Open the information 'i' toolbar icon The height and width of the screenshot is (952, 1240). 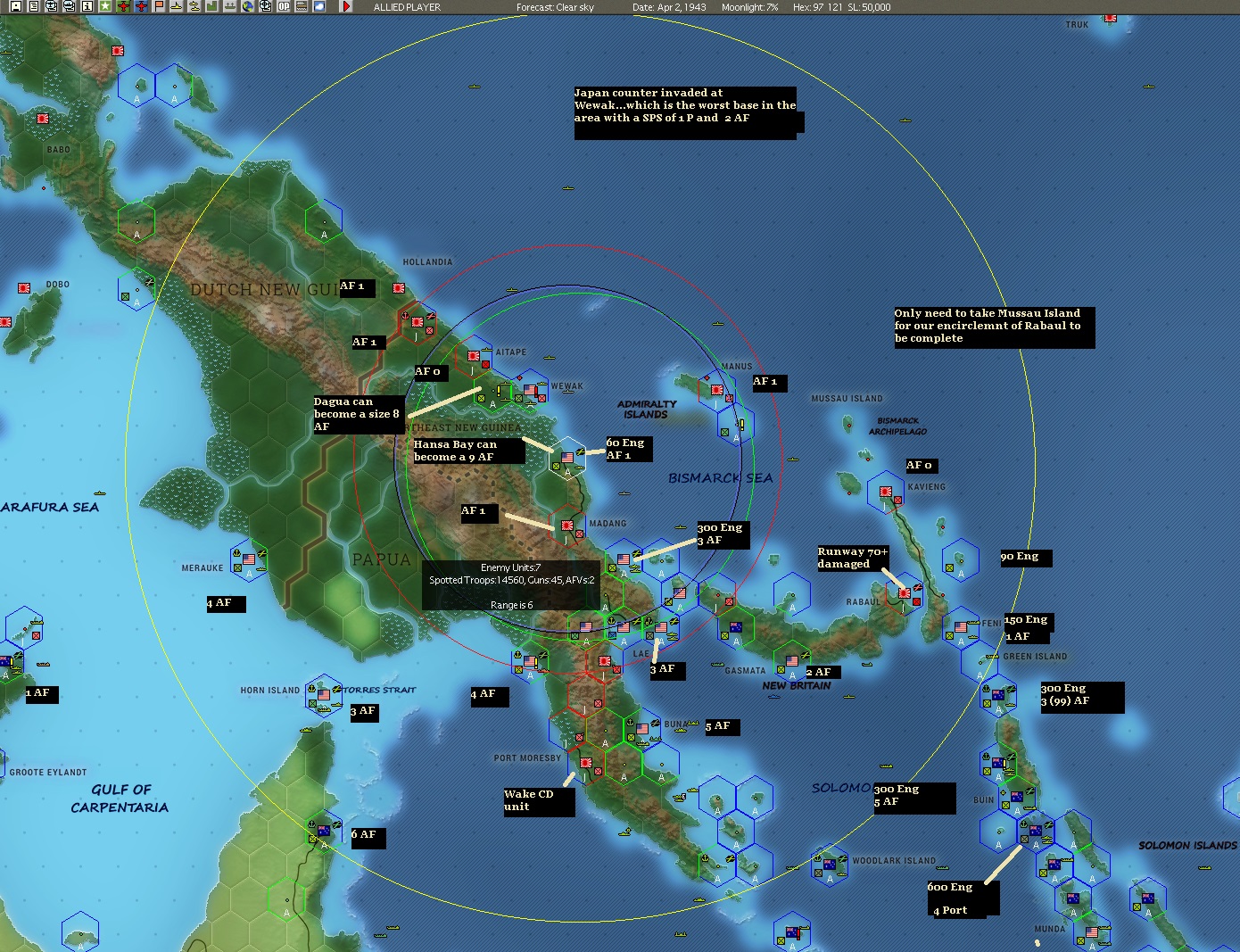(87, 6)
